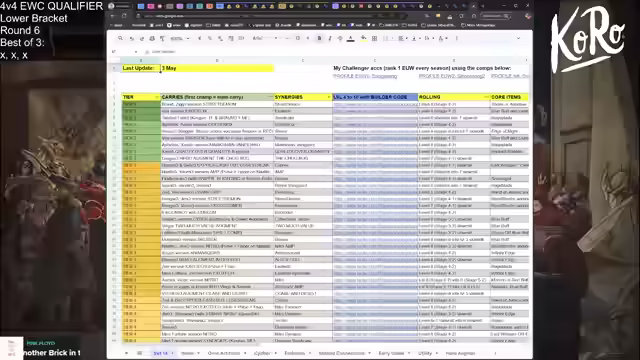The image size is (640, 360).
Task: Click the redo arrow in toolbar
Action: tap(142, 38)
